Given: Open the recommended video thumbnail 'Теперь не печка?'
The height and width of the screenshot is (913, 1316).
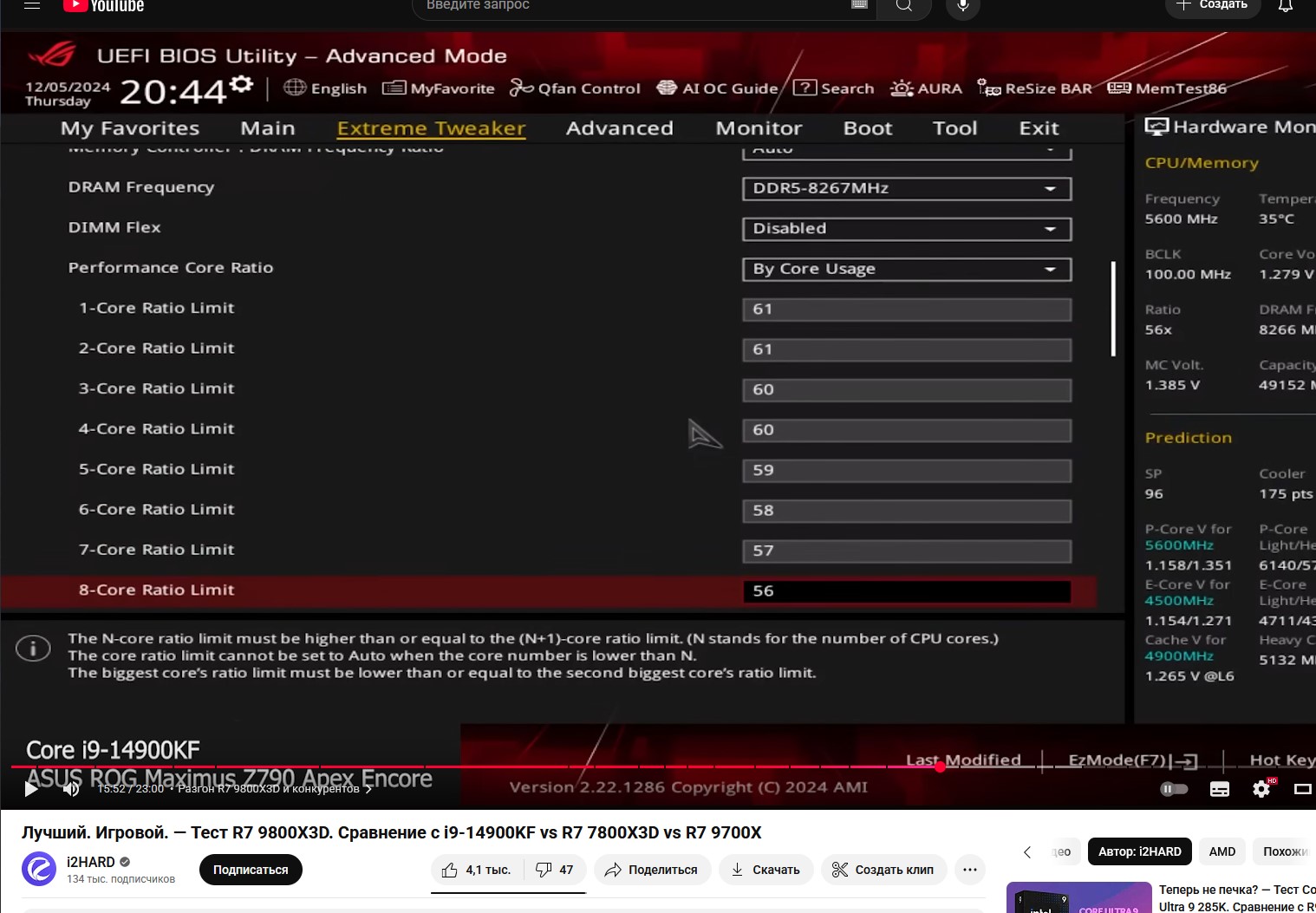Looking at the screenshot, I should tap(1078, 897).
